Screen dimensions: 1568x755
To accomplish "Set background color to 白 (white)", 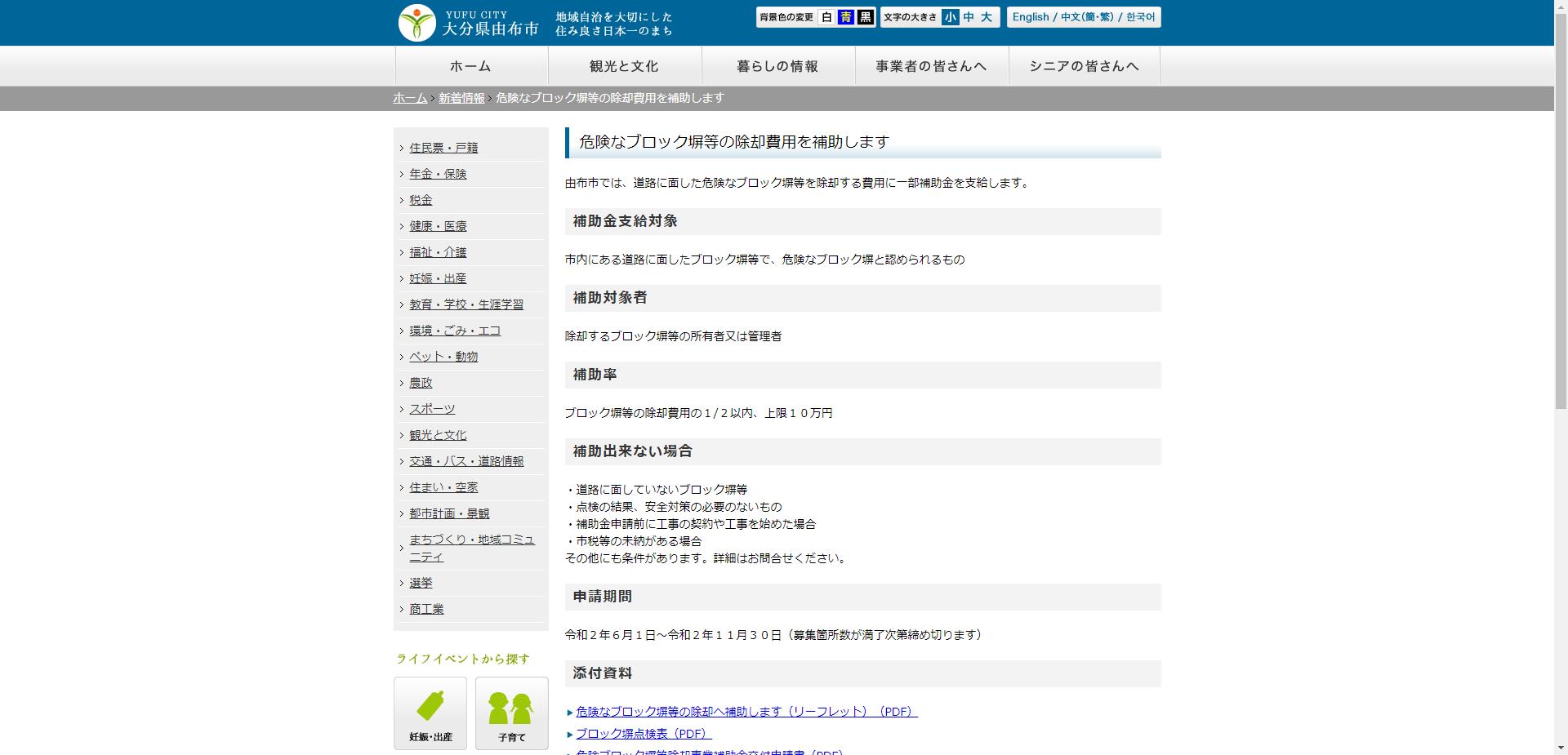I will click(827, 17).
